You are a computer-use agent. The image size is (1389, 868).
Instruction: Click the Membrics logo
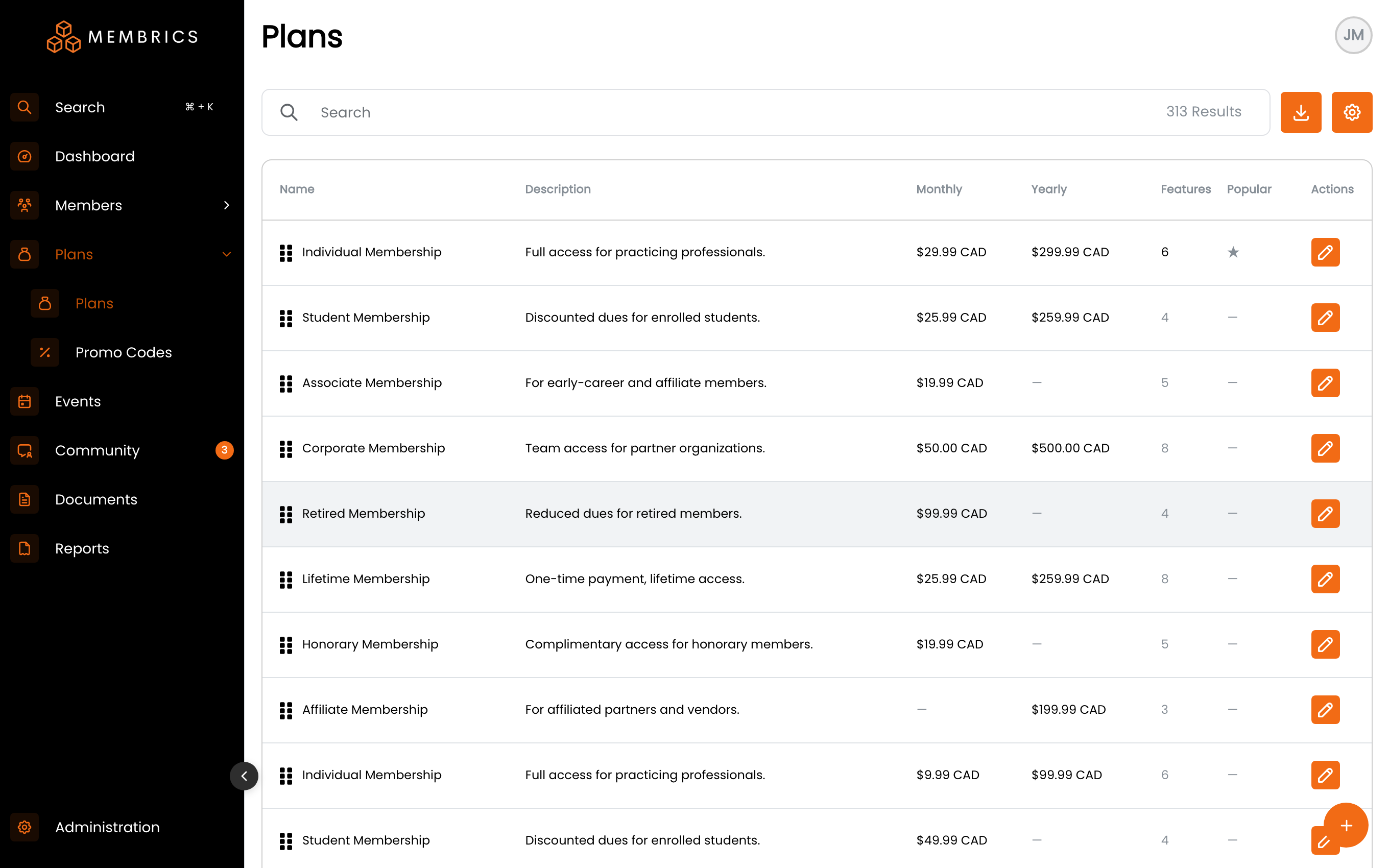click(x=122, y=37)
